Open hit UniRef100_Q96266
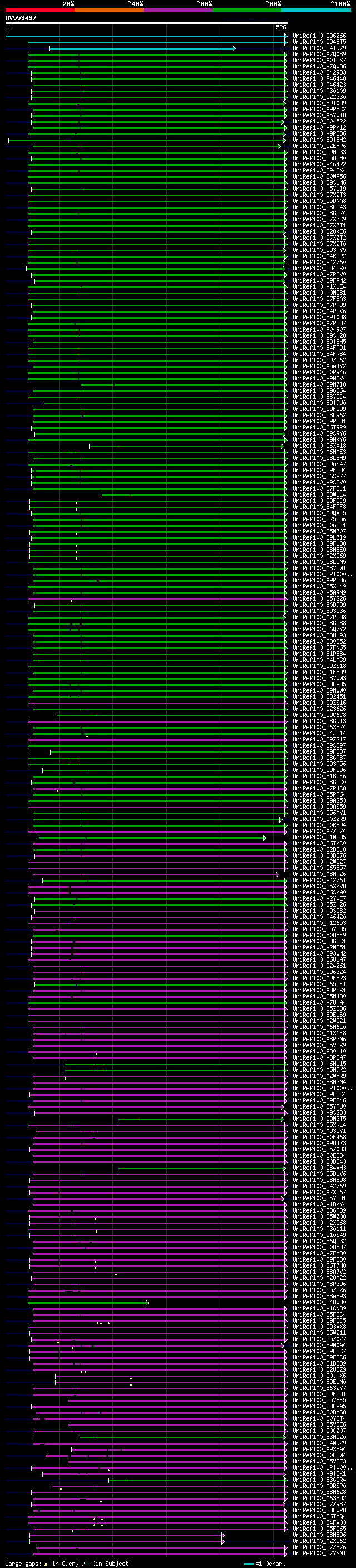 pos(319,36)
